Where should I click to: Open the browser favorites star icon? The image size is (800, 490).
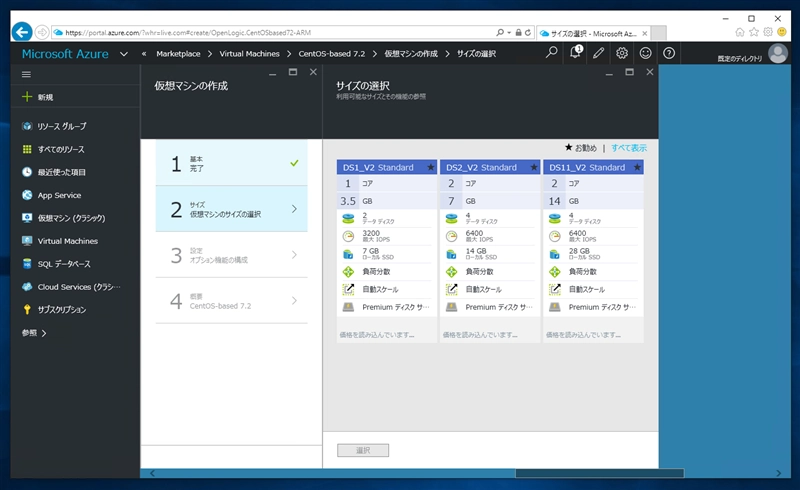[754, 33]
